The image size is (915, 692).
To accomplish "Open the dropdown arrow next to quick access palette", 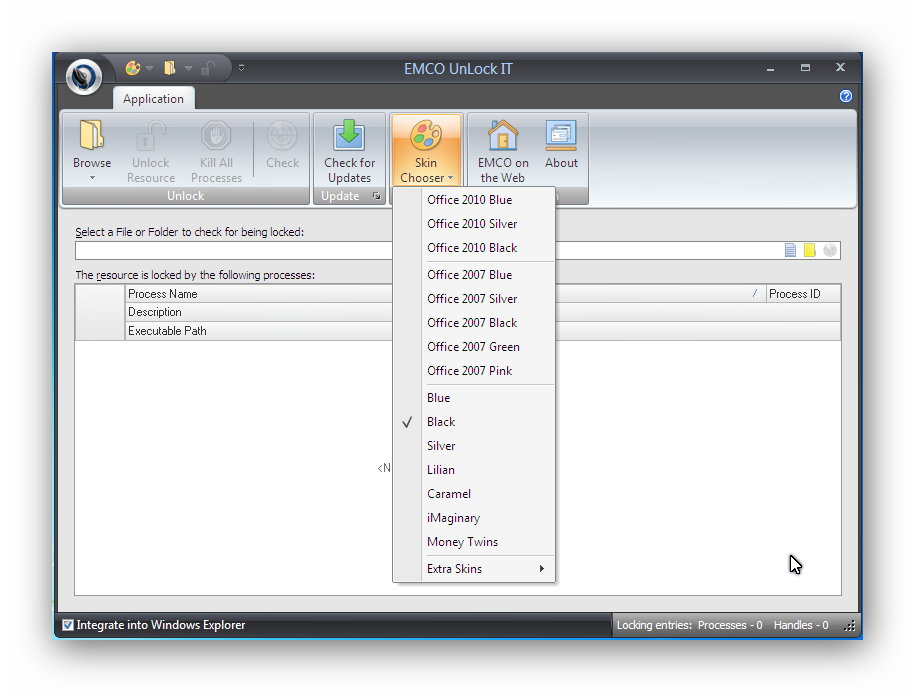I will (149, 68).
